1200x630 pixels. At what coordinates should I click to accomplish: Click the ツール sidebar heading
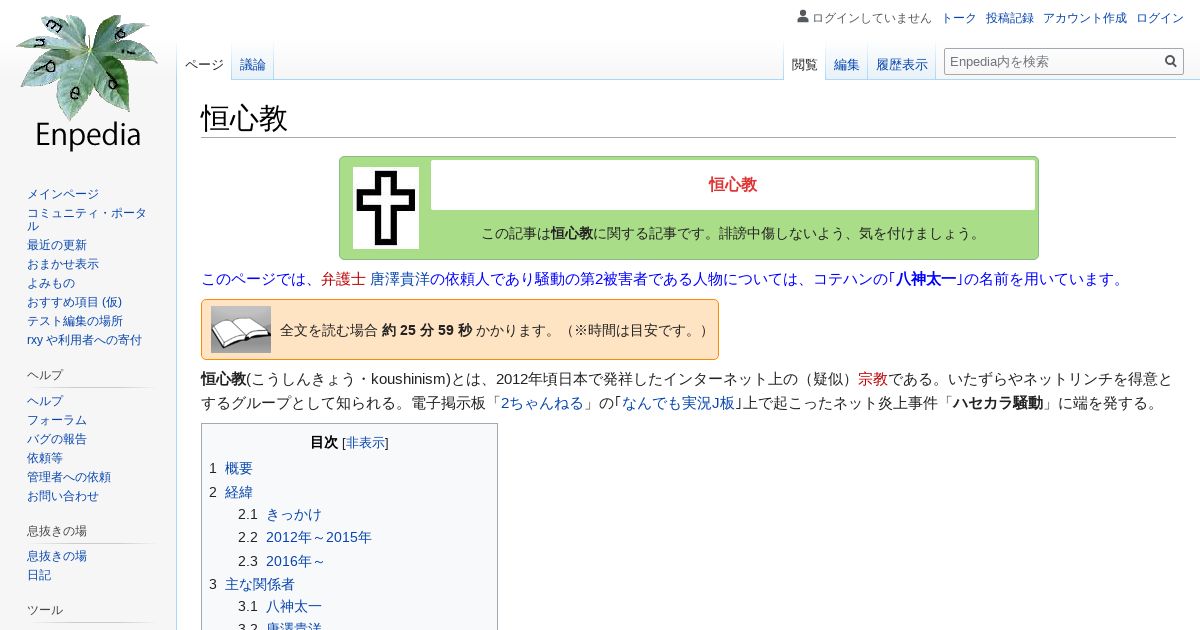[45, 610]
